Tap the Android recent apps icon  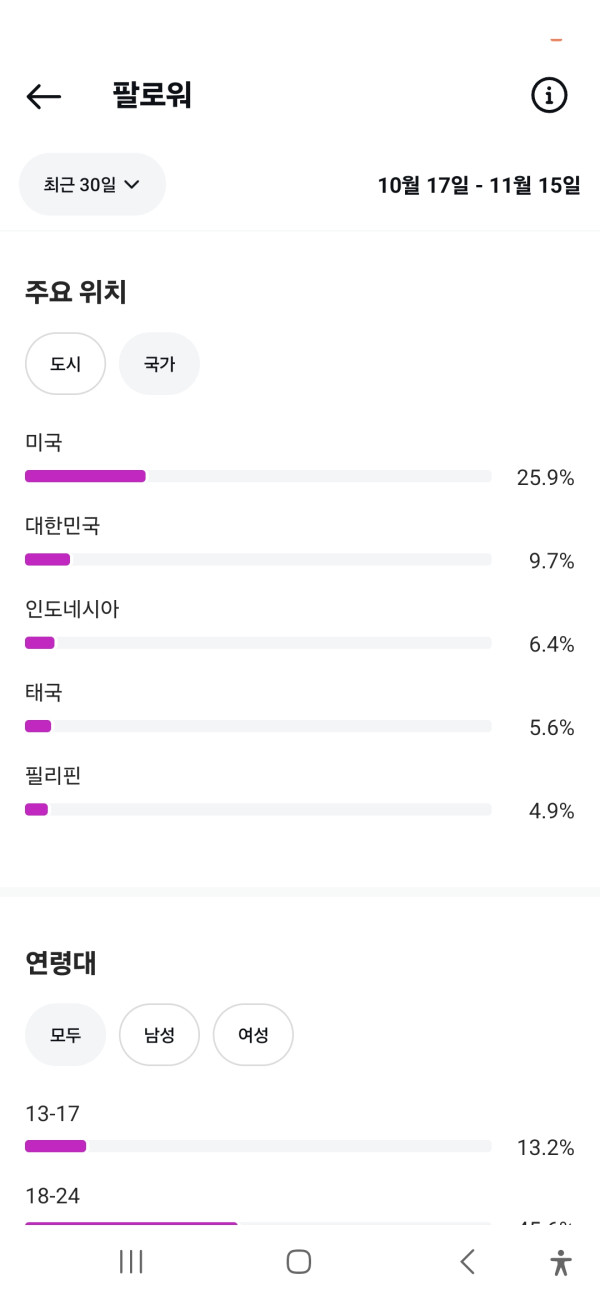pos(131,1262)
